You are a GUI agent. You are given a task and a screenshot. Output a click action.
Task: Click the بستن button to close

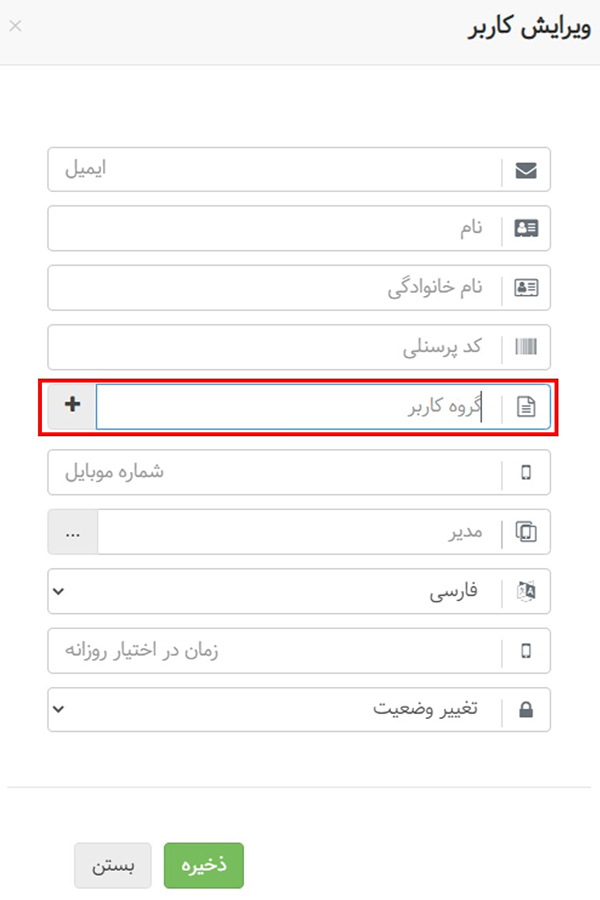(113, 866)
